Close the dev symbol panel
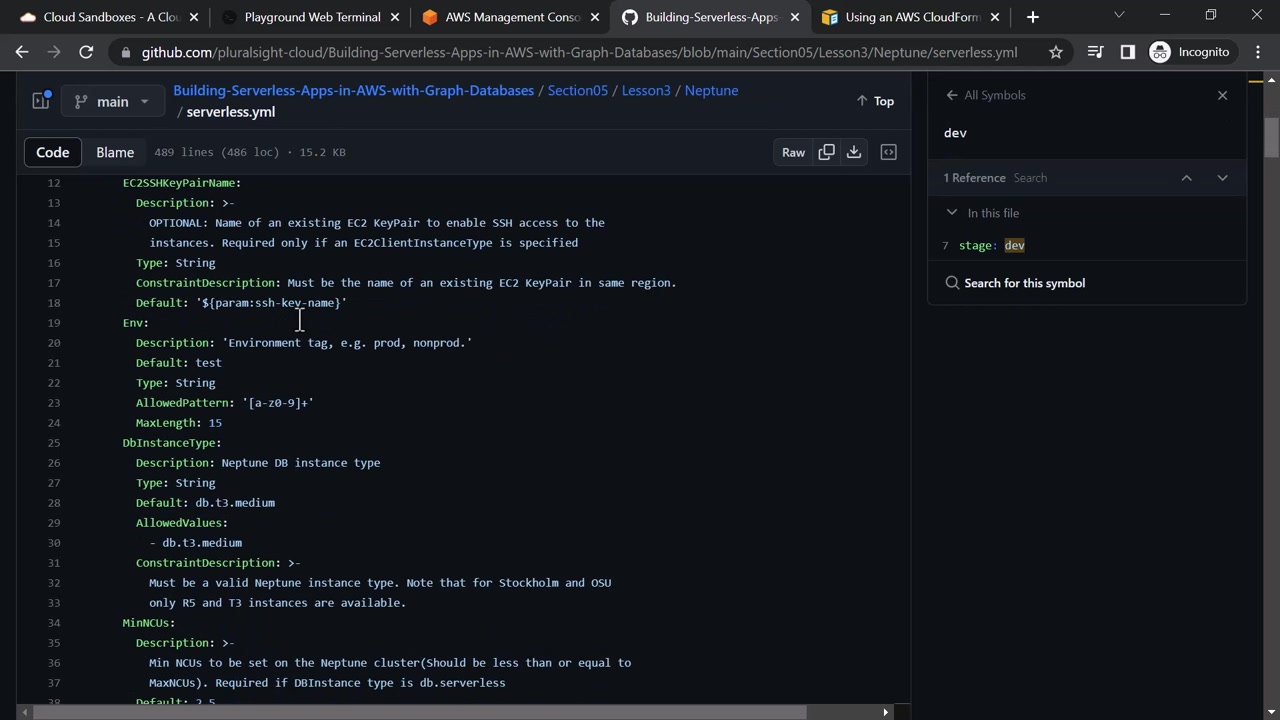Image resolution: width=1280 pixels, height=720 pixels. pyautogui.click(x=1222, y=95)
